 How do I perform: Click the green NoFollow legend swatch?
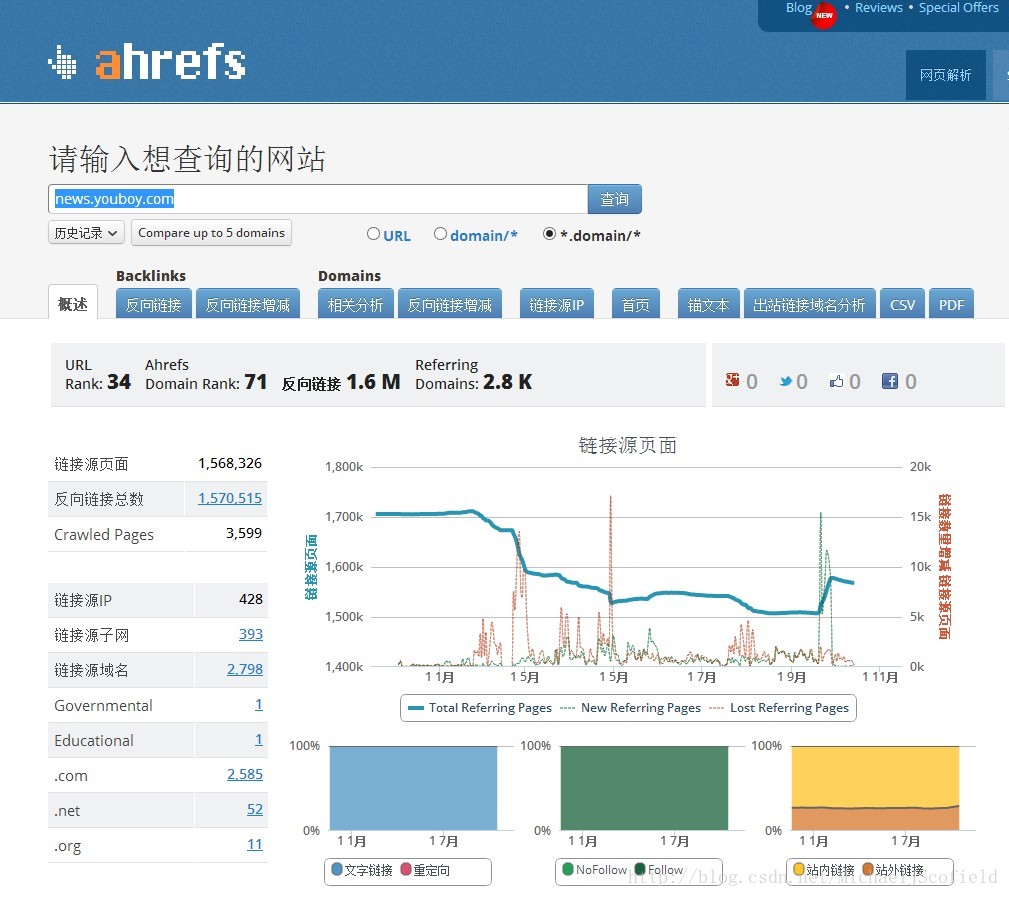568,869
